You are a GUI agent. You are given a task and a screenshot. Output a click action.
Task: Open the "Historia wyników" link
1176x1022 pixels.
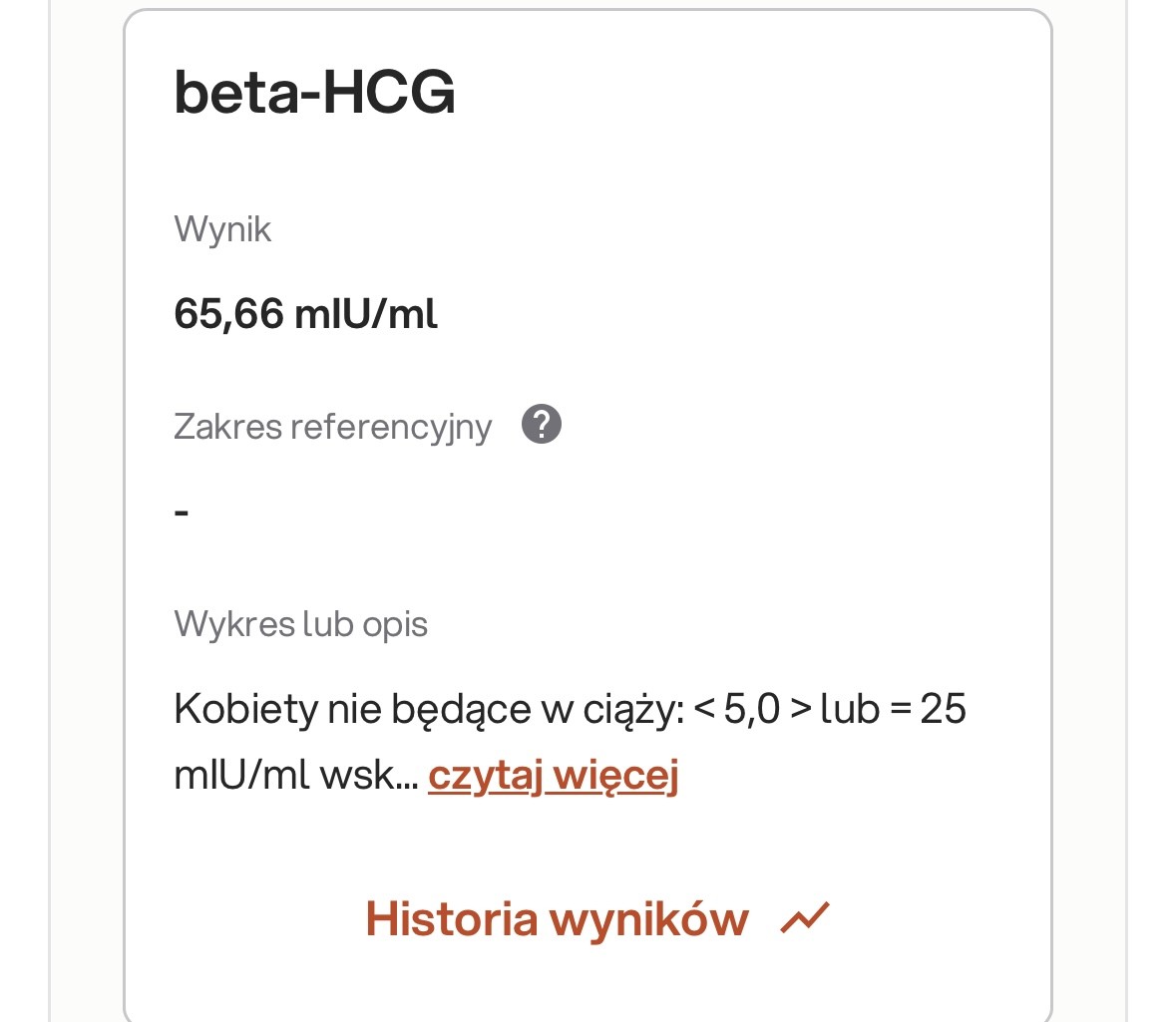coord(557,918)
